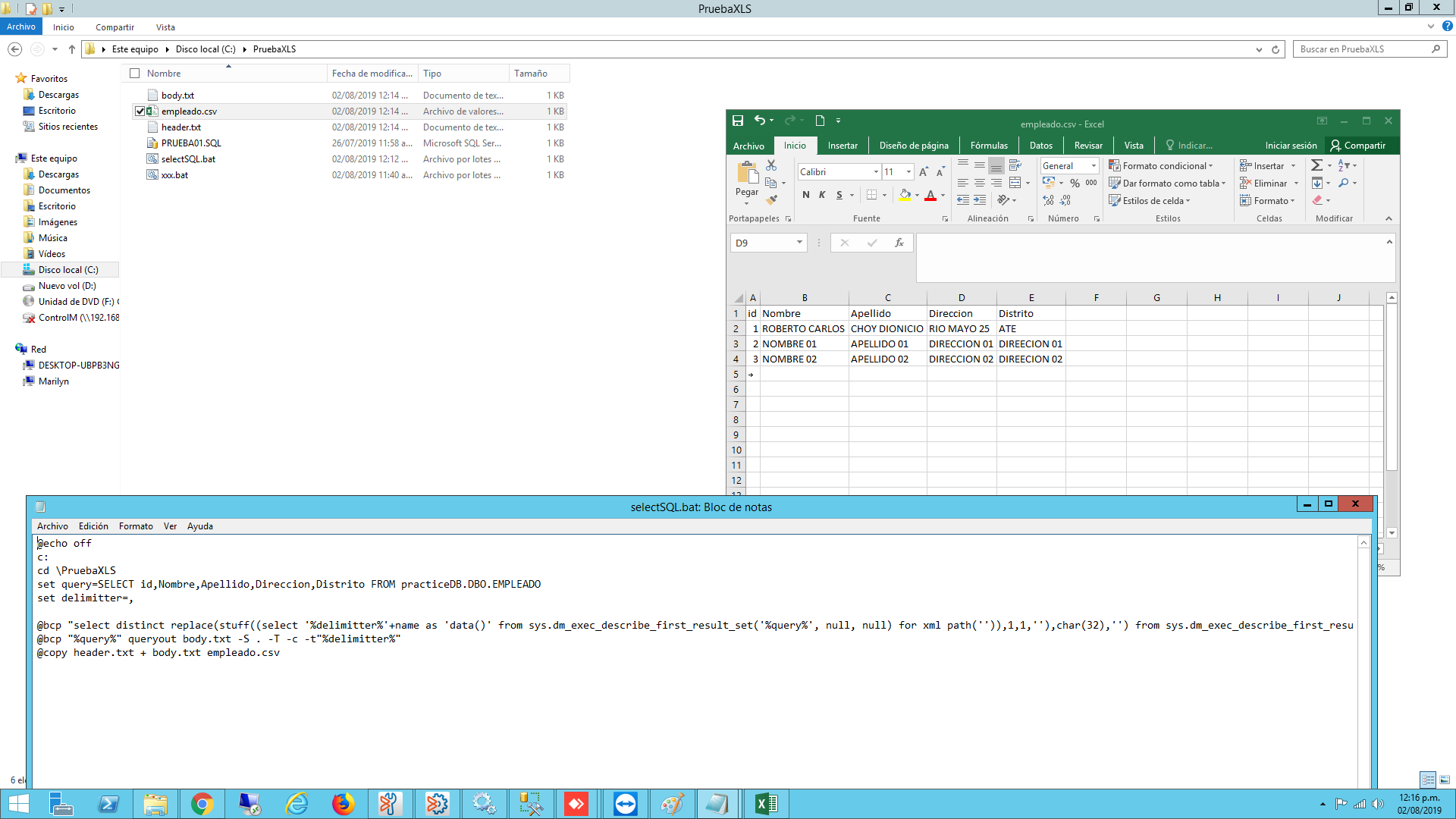Click the wrap text icon
1456x819 pixels.
[1015, 165]
